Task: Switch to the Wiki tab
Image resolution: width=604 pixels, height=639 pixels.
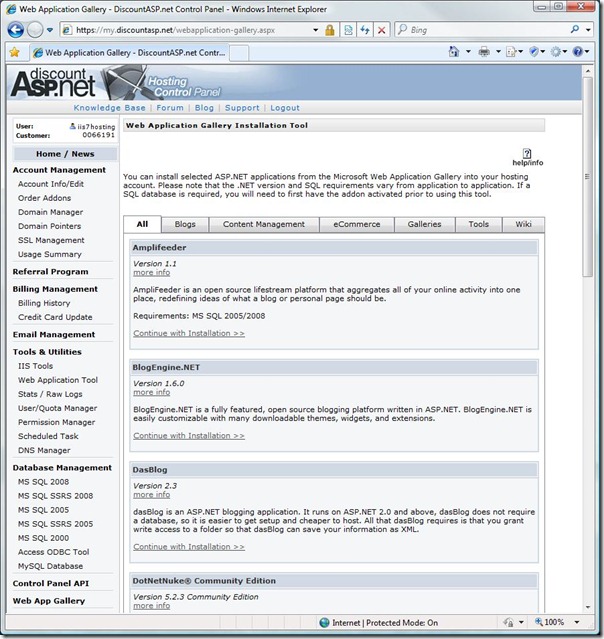Action: [x=523, y=225]
